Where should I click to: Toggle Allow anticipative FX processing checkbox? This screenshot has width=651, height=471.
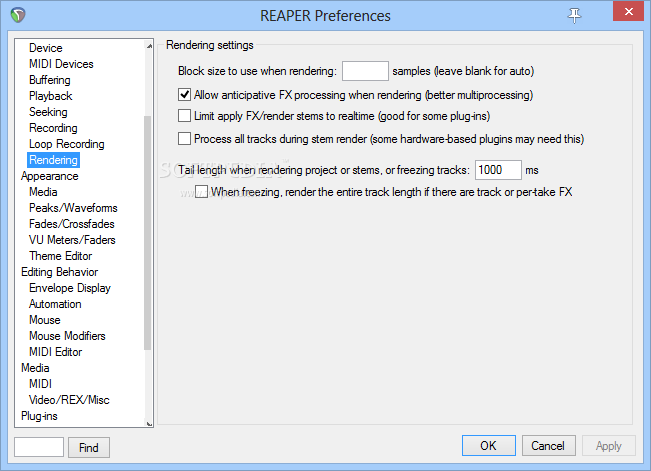184,95
